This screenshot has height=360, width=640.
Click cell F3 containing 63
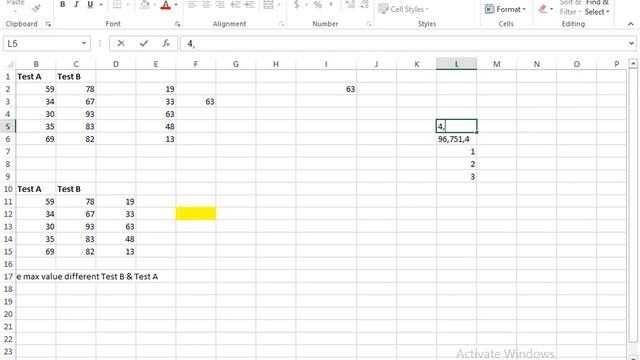click(x=196, y=102)
